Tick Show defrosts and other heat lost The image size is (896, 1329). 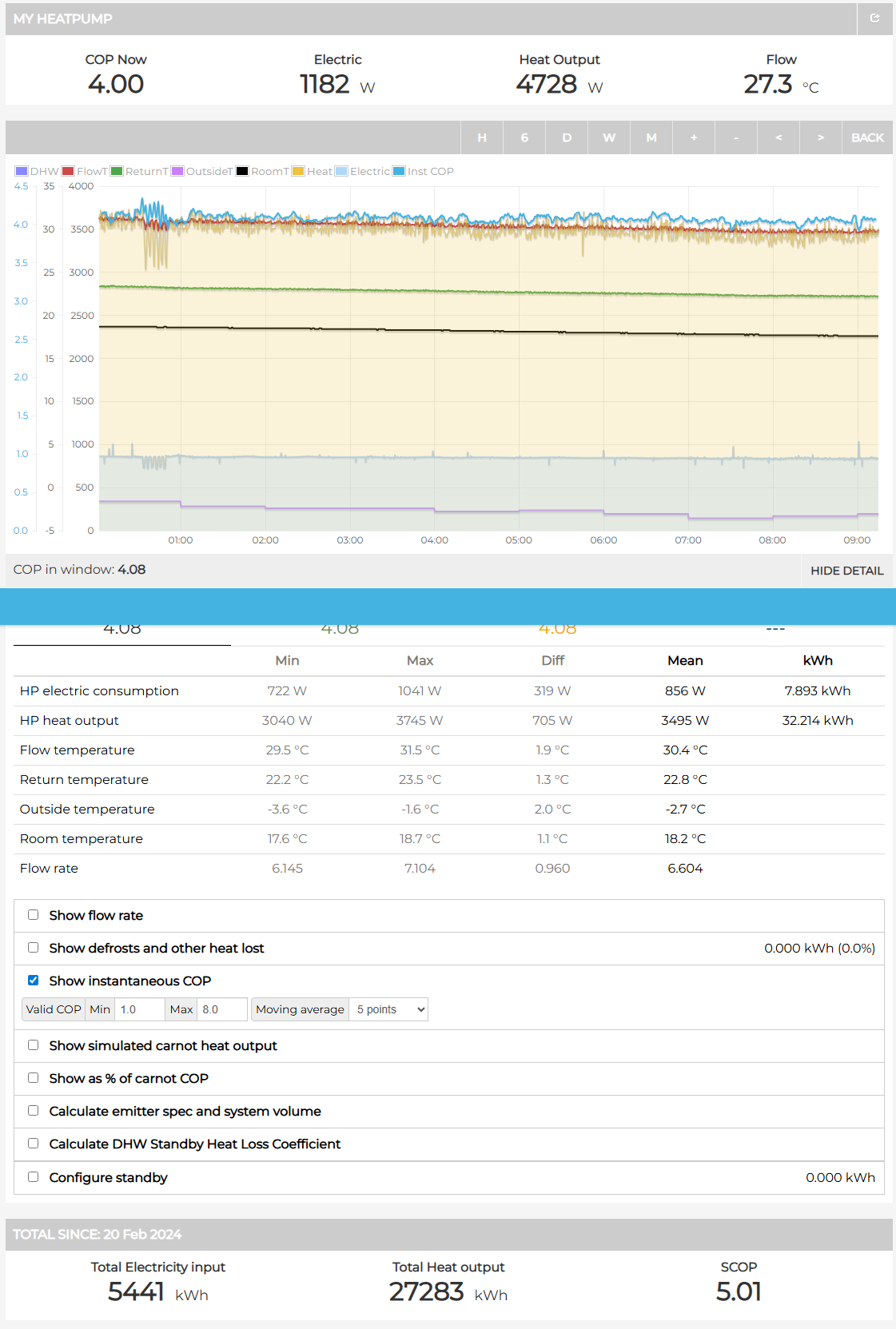tap(34, 948)
